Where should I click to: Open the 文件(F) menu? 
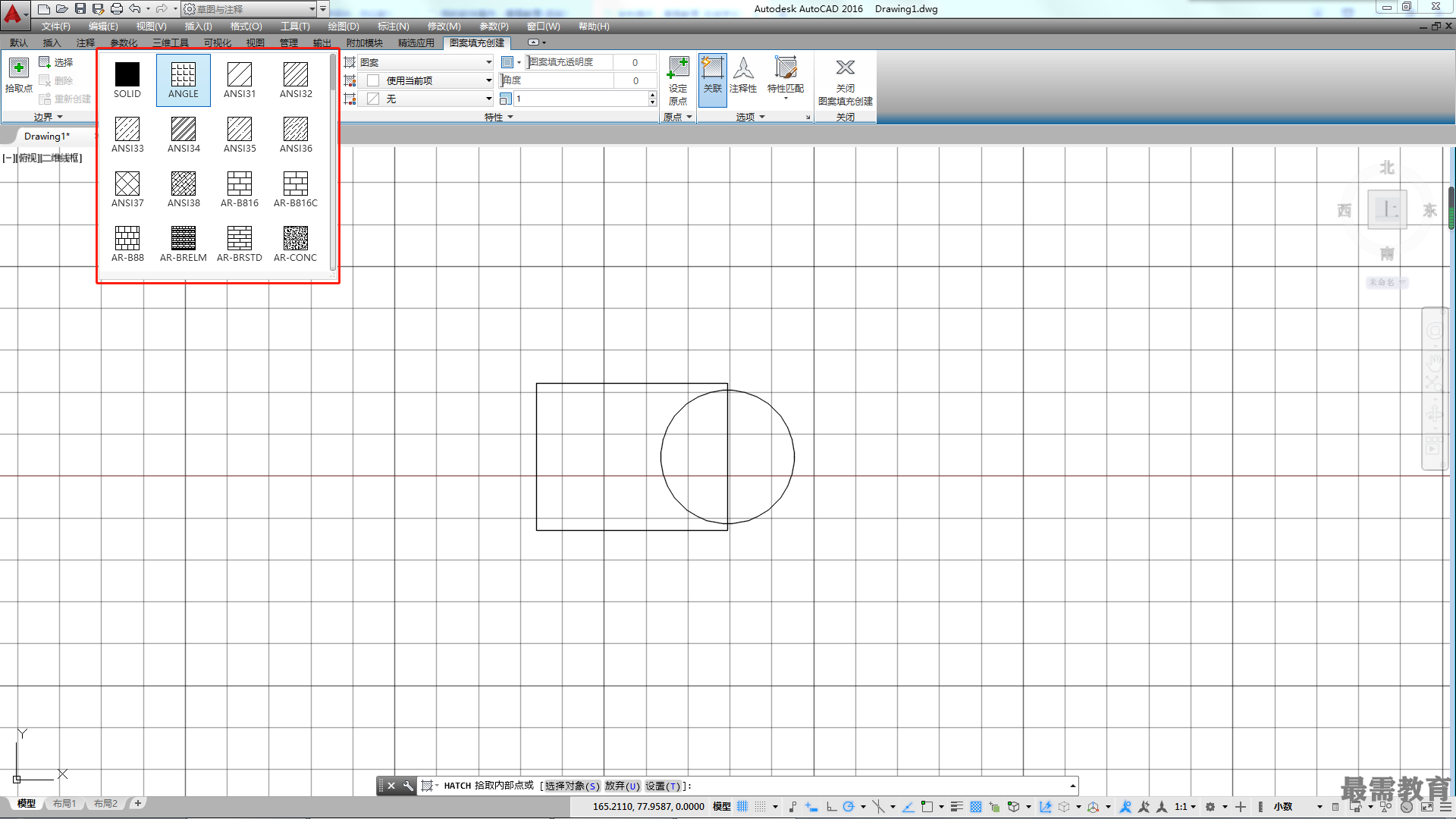coord(56,26)
